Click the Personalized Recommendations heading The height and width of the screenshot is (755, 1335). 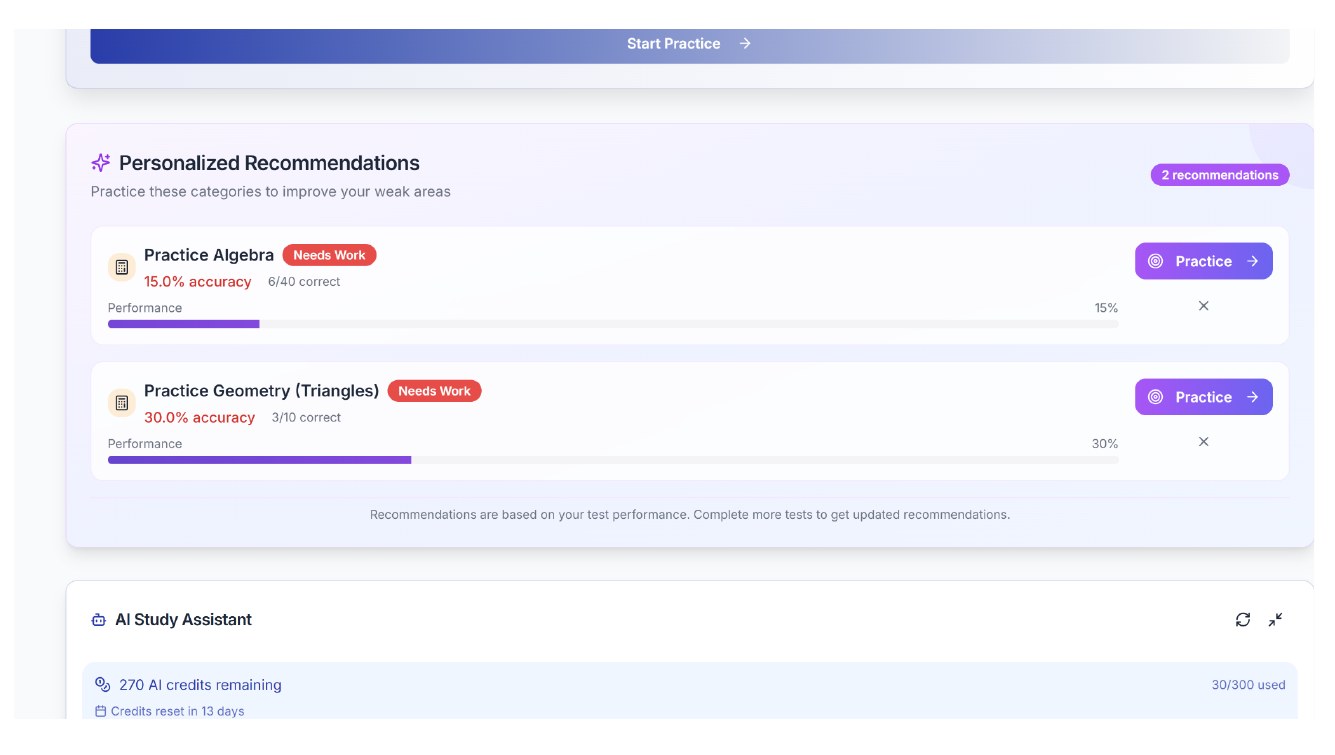(x=269, y=163)
